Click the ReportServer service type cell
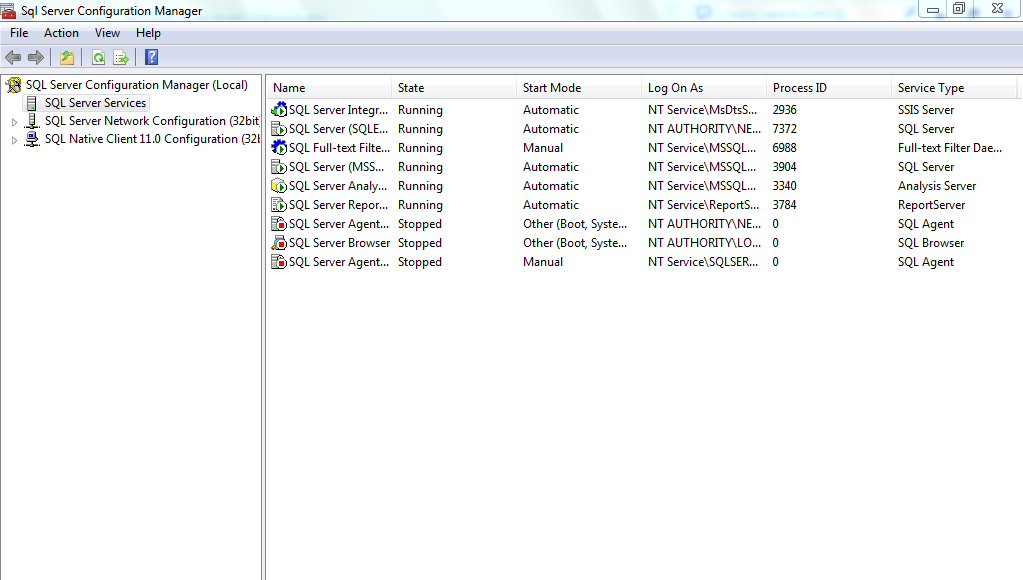The height and width of the screenshot is (580, 1023). pos(931,205)
